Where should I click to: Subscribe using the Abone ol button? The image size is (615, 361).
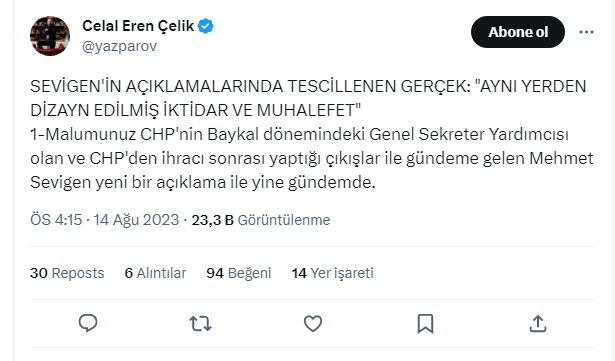coord(518,32)
